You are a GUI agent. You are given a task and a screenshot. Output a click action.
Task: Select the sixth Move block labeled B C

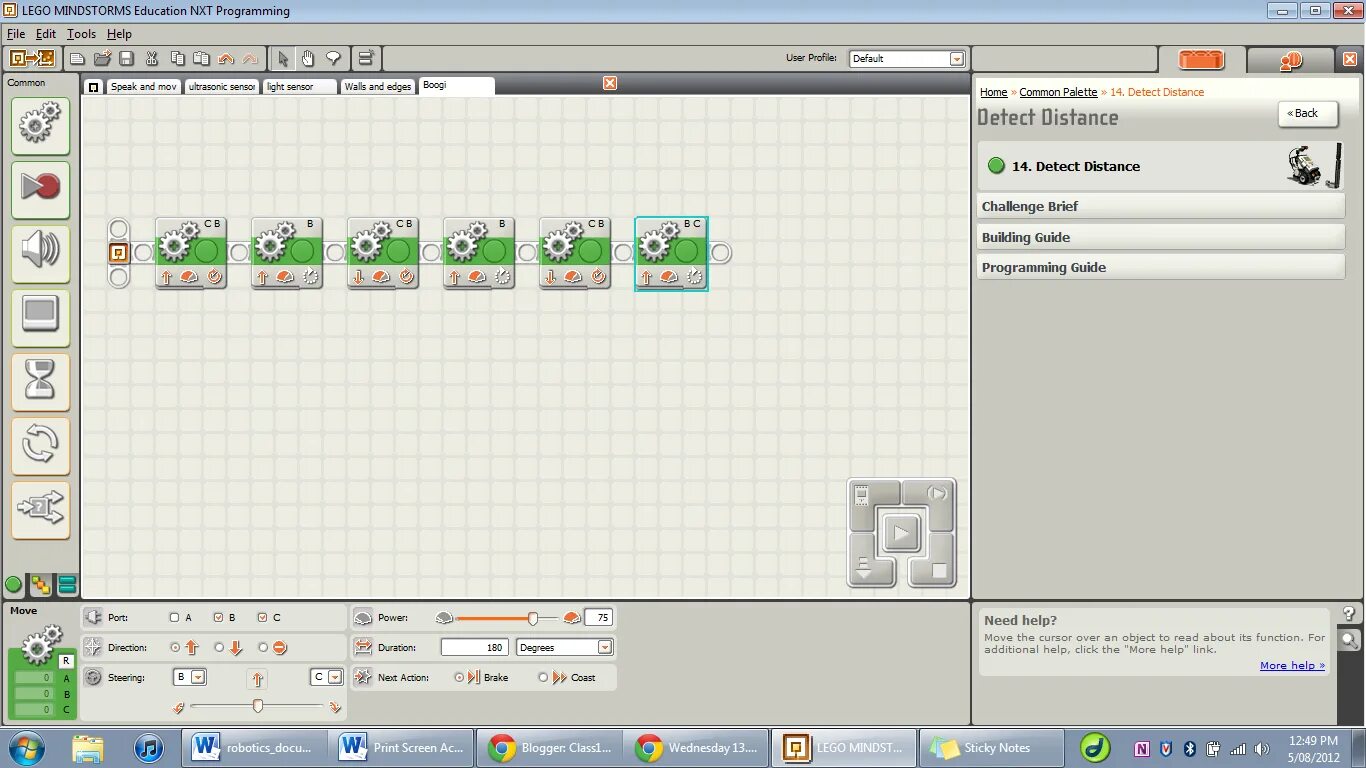point(671,253)
